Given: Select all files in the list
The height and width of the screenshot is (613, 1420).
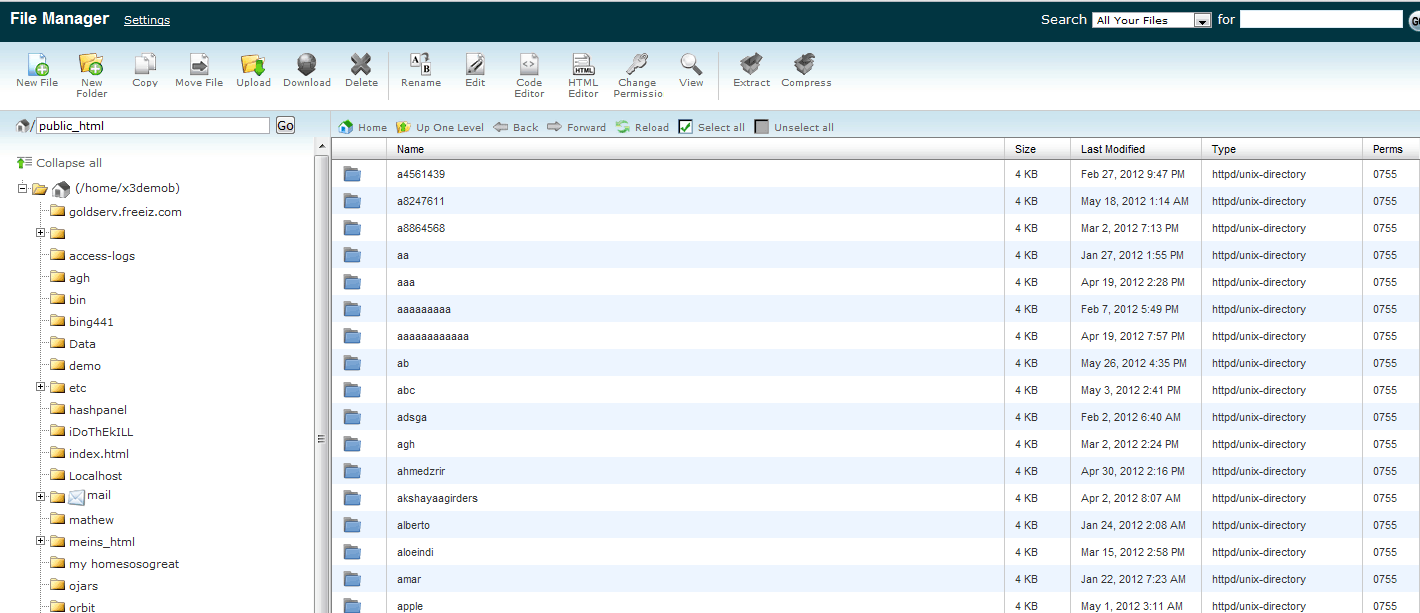Looking at the screenshot, I should click(x=711, y=127).
